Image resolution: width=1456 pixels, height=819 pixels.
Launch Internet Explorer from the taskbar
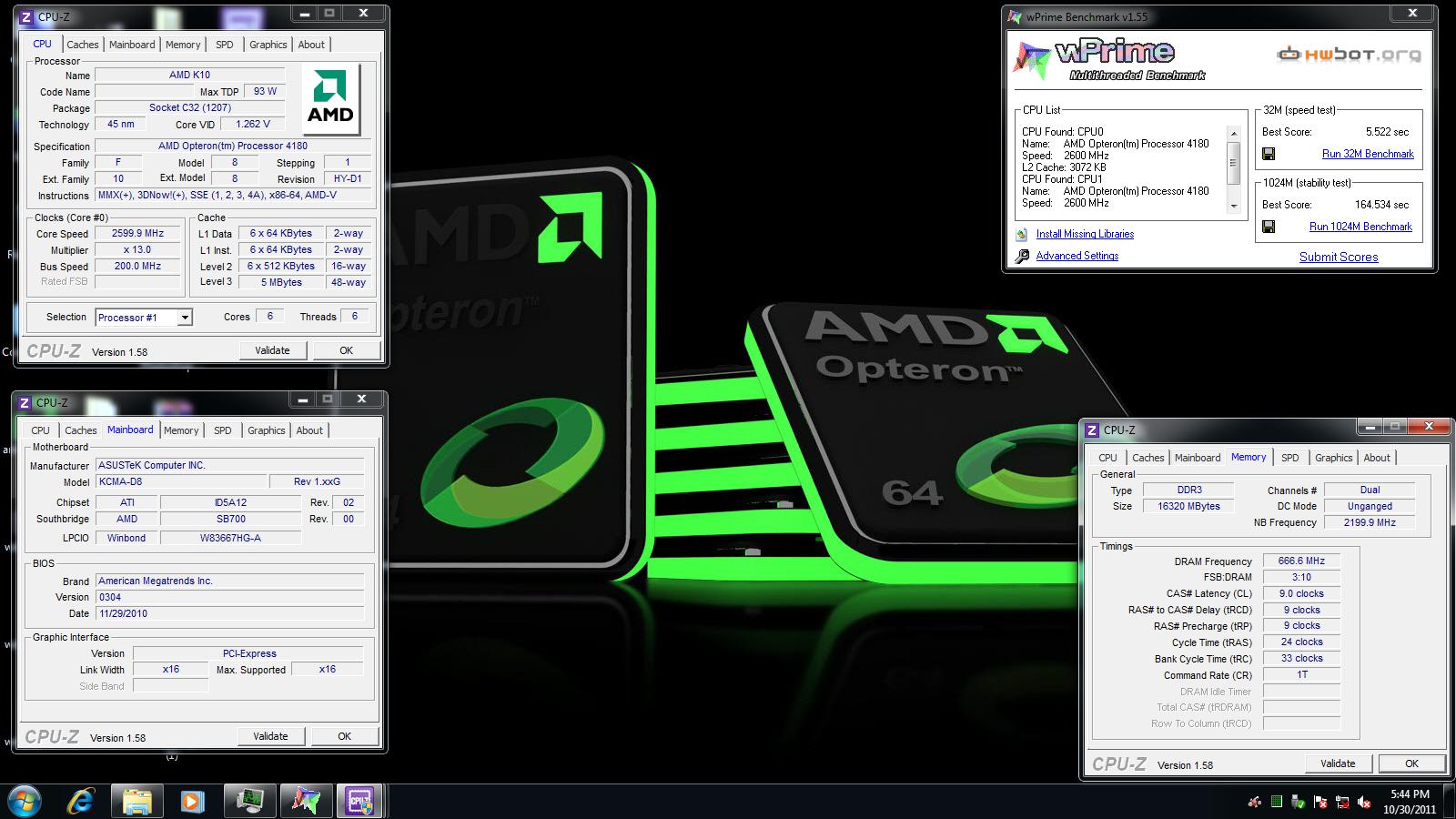[81, 801]
